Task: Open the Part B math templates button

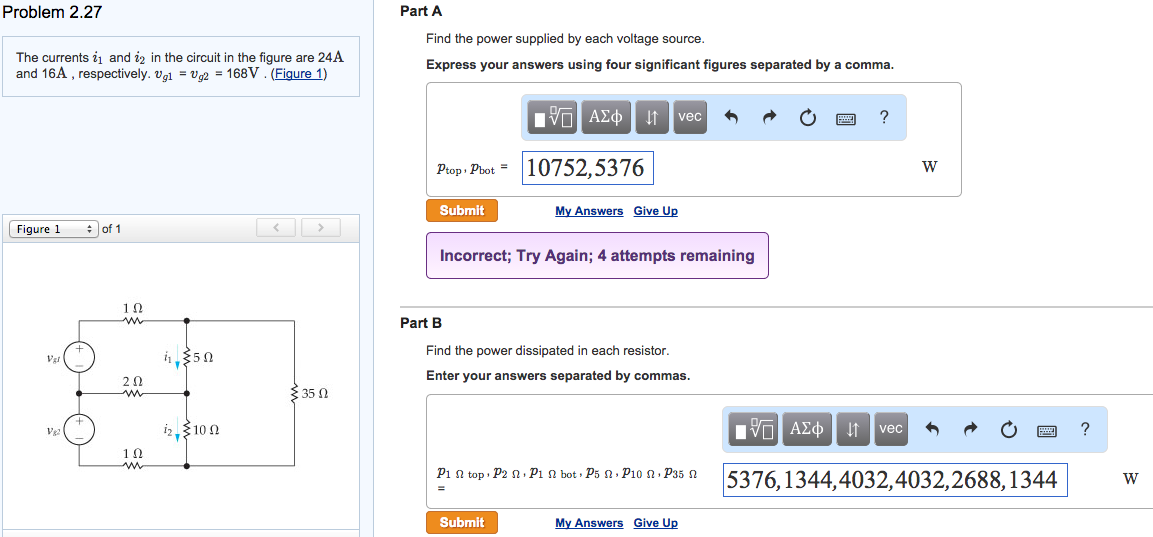Action: 754,429
